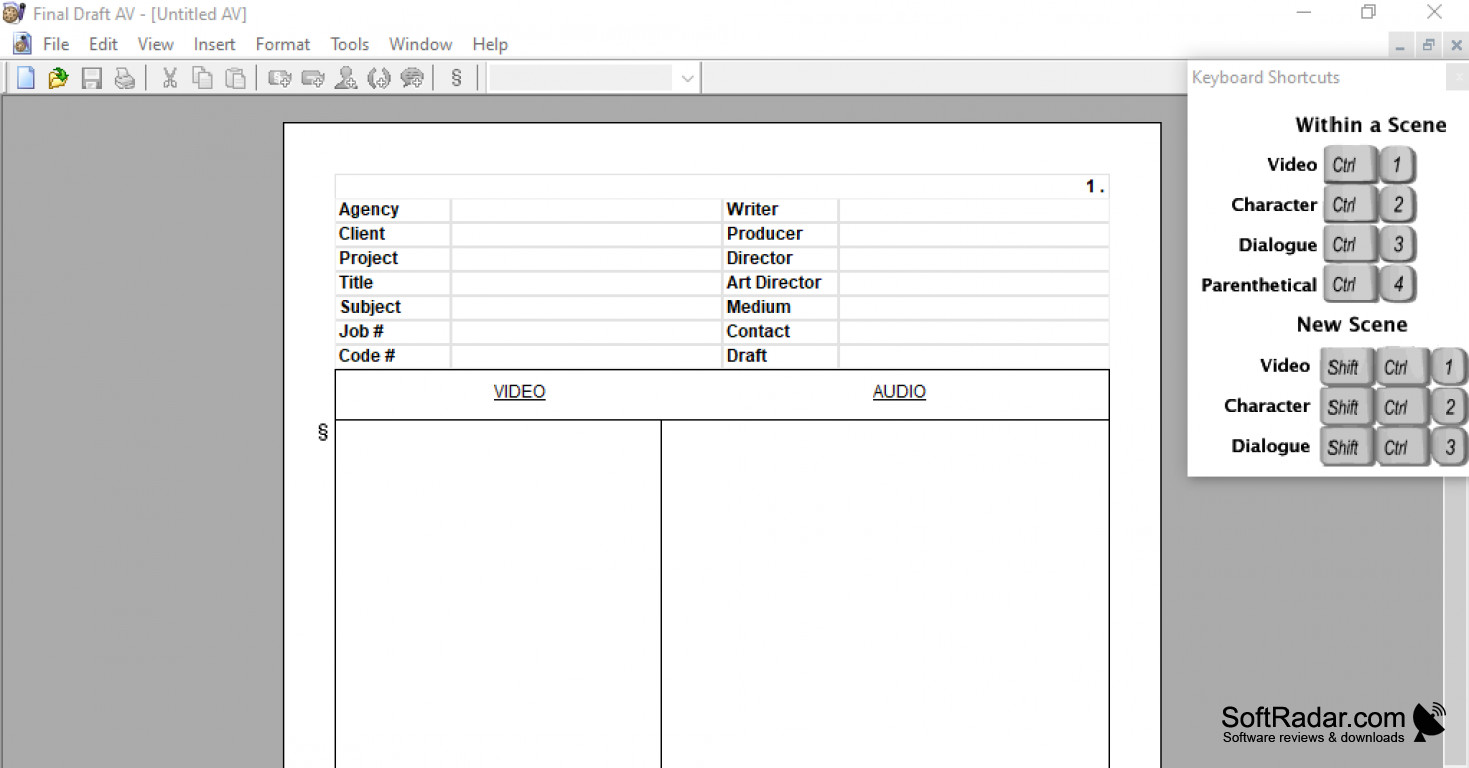Copy with the toolbar copy icon
The image size is (1469, 768).
click(x=202, y=78)
